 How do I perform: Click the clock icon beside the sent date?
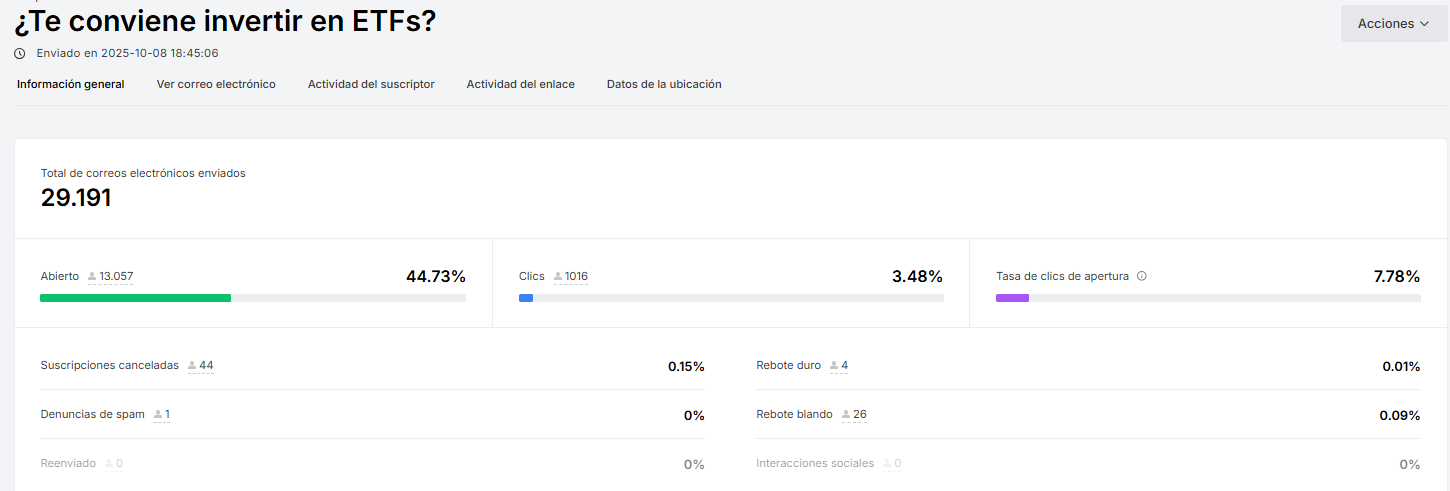point(20,53)
